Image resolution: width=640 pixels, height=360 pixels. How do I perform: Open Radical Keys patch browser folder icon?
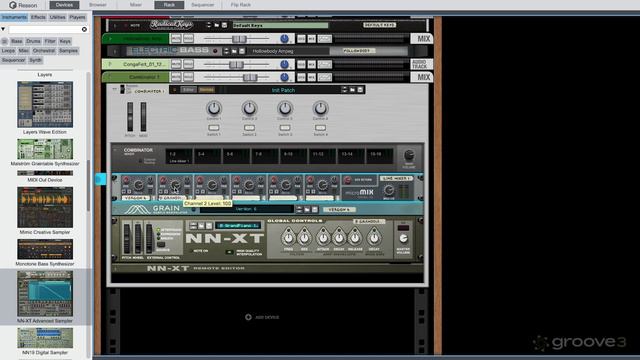(x=217, y=25)
